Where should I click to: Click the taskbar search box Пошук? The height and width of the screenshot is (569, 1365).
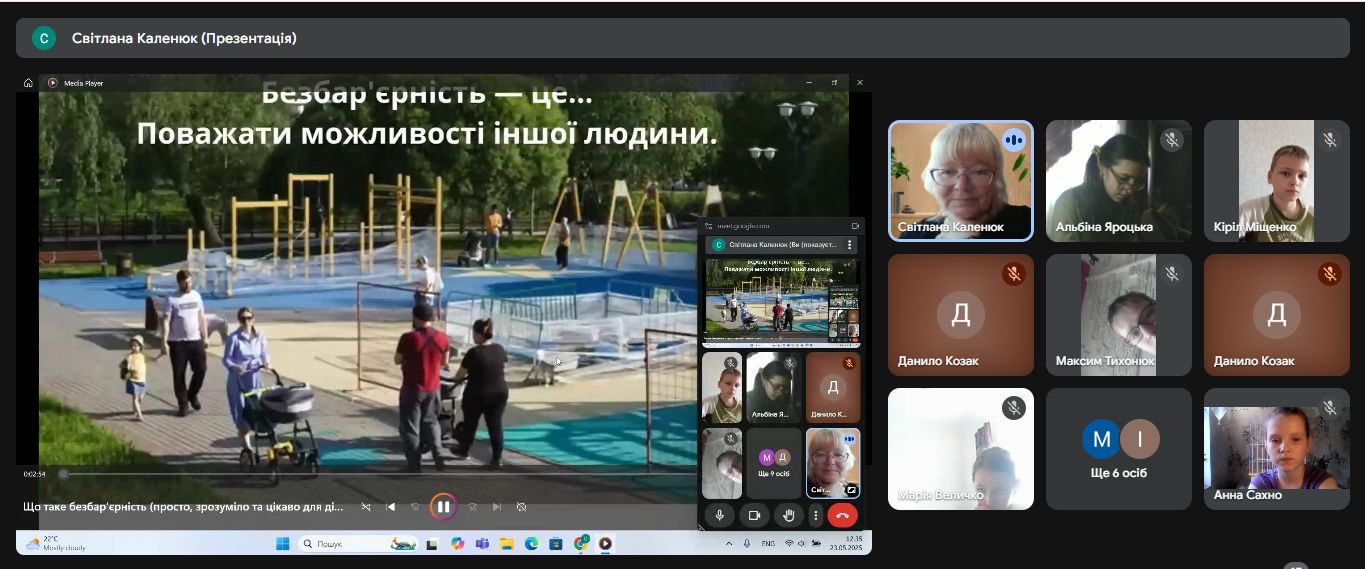(x=345, y=543)
